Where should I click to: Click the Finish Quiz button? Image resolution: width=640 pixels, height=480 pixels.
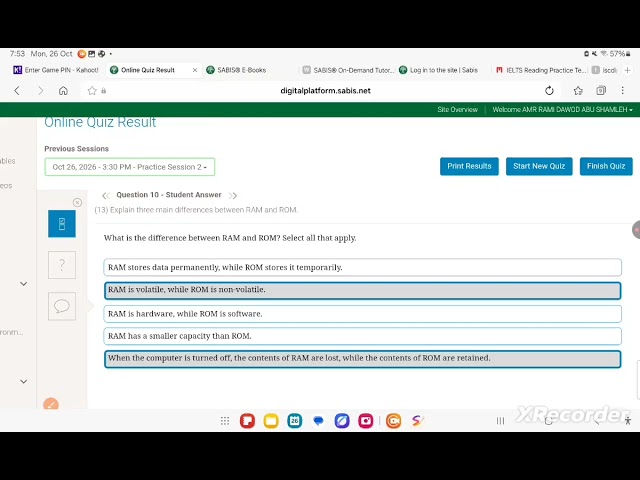(606, 166)
